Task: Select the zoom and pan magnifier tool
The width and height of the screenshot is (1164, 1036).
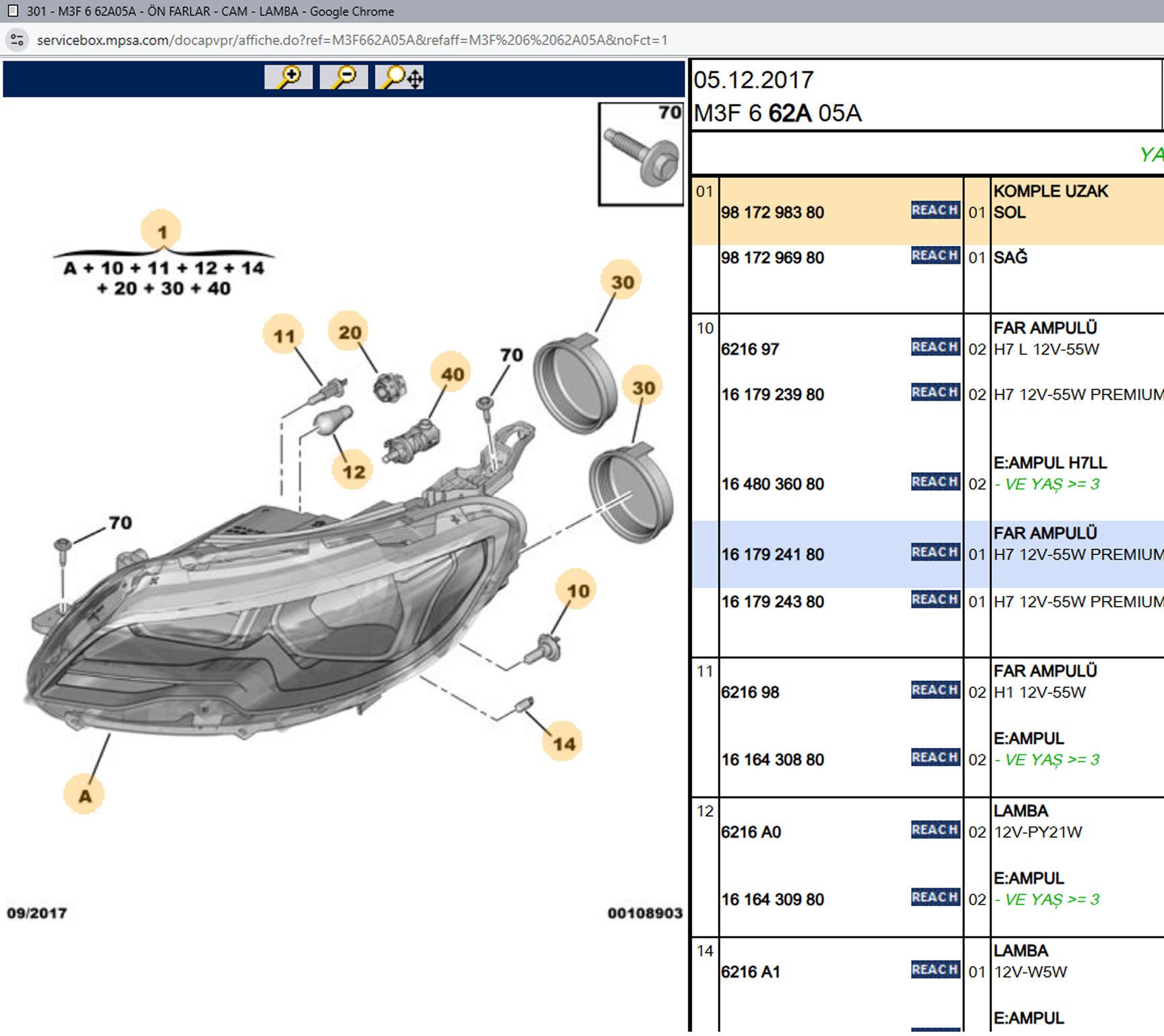Action: click(x=400, y=78)
